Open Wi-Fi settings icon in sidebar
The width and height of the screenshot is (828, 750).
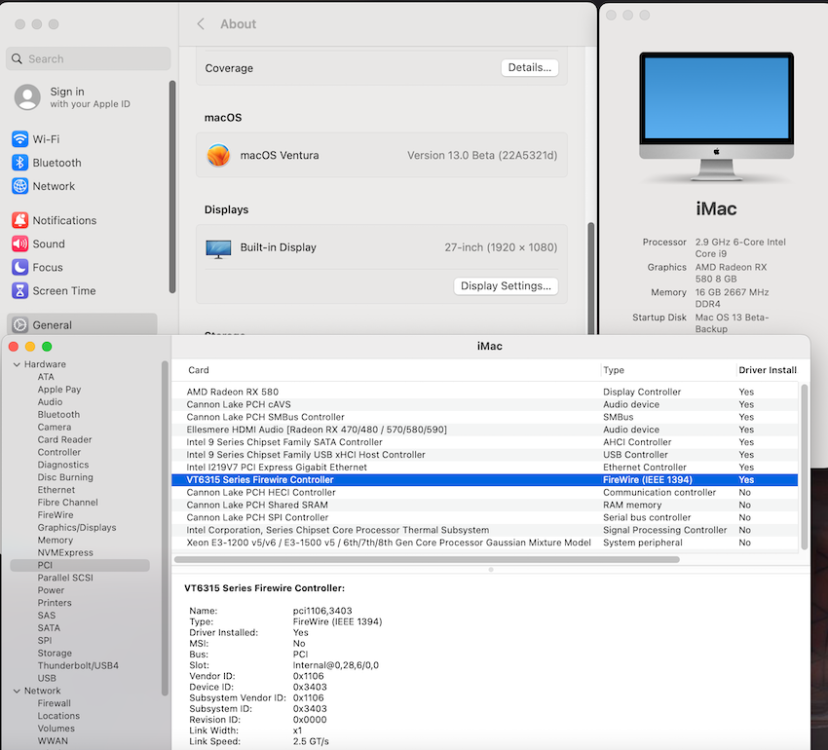coord(20,139)
